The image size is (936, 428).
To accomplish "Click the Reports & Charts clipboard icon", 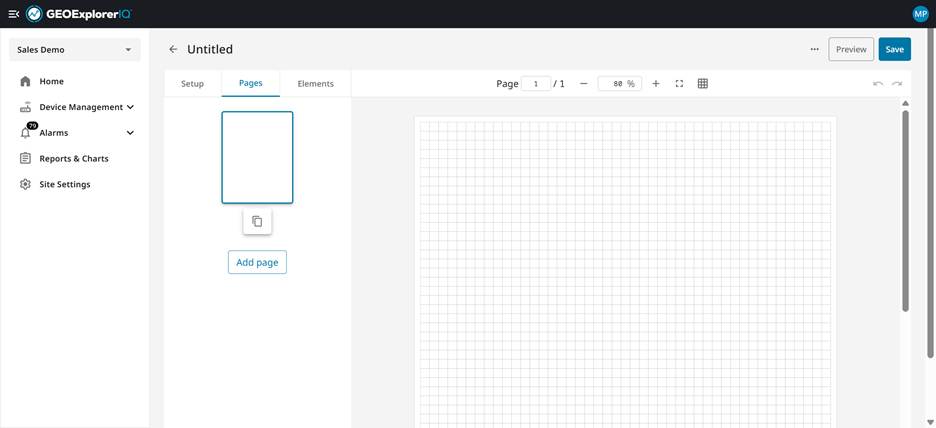I will (x=25, y=158).
